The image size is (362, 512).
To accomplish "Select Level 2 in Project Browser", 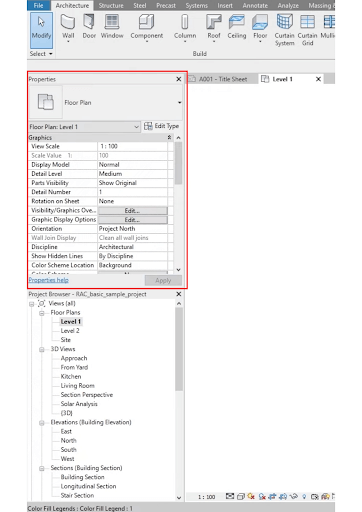I will coord(70,331).
